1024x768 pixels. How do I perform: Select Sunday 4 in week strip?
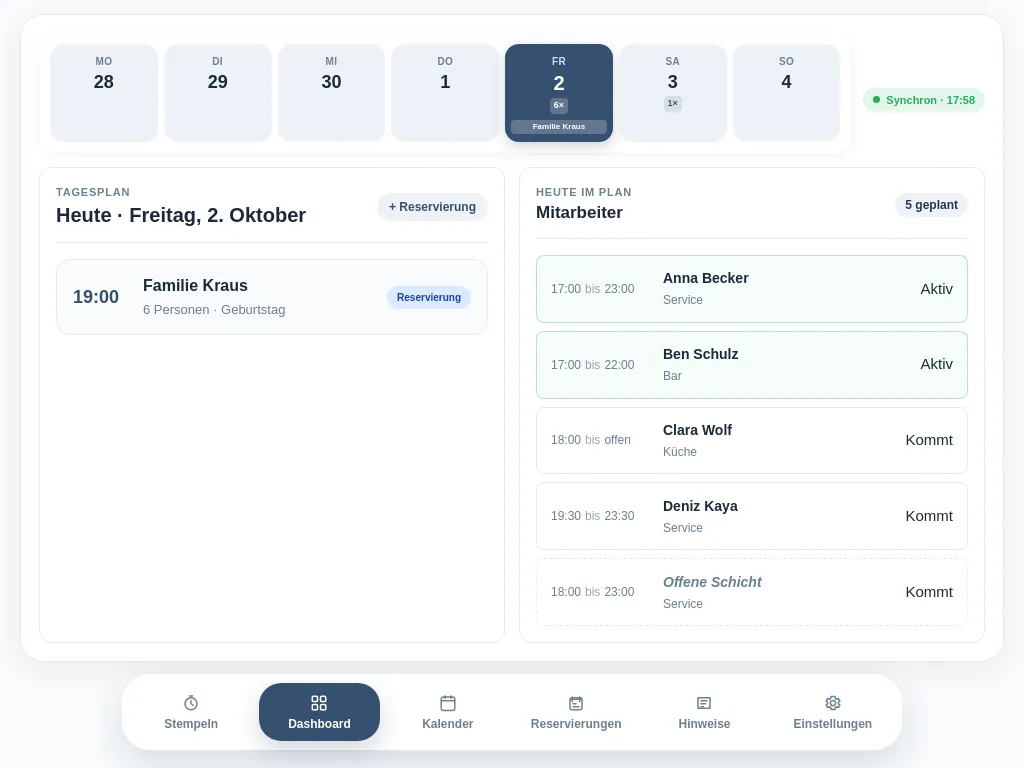click(786, 93)
